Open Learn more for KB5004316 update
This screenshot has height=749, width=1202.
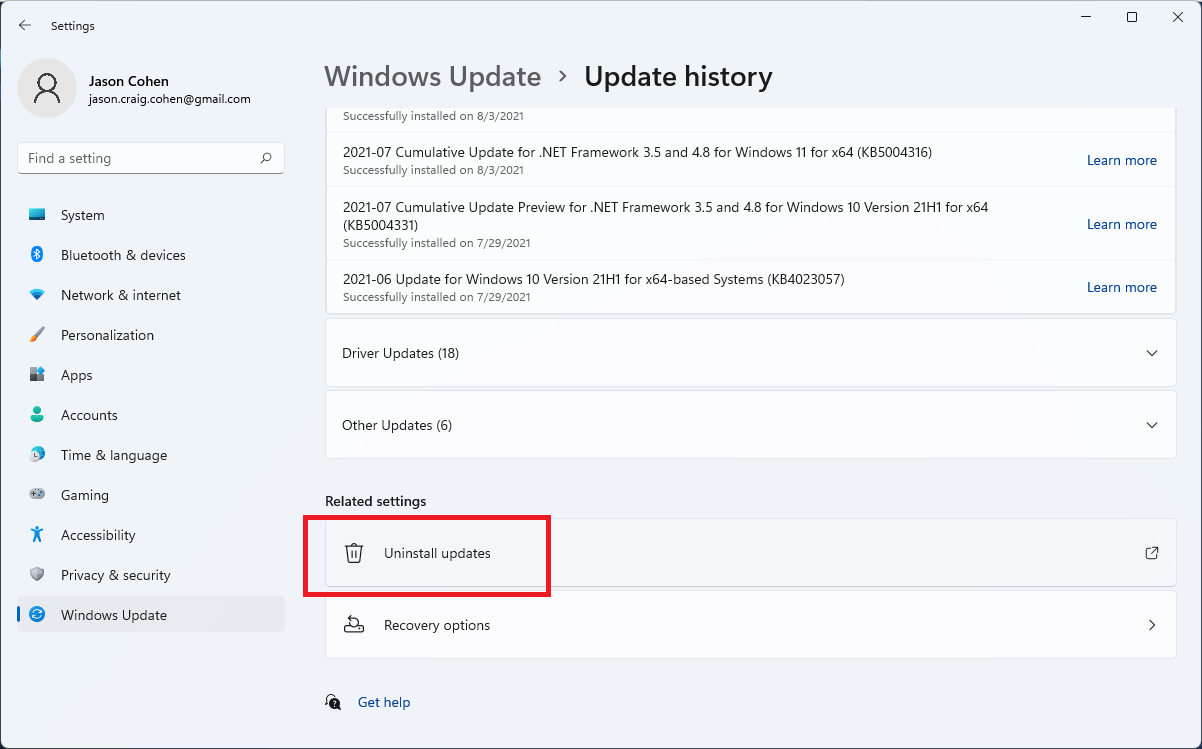tap(1121, 160)
